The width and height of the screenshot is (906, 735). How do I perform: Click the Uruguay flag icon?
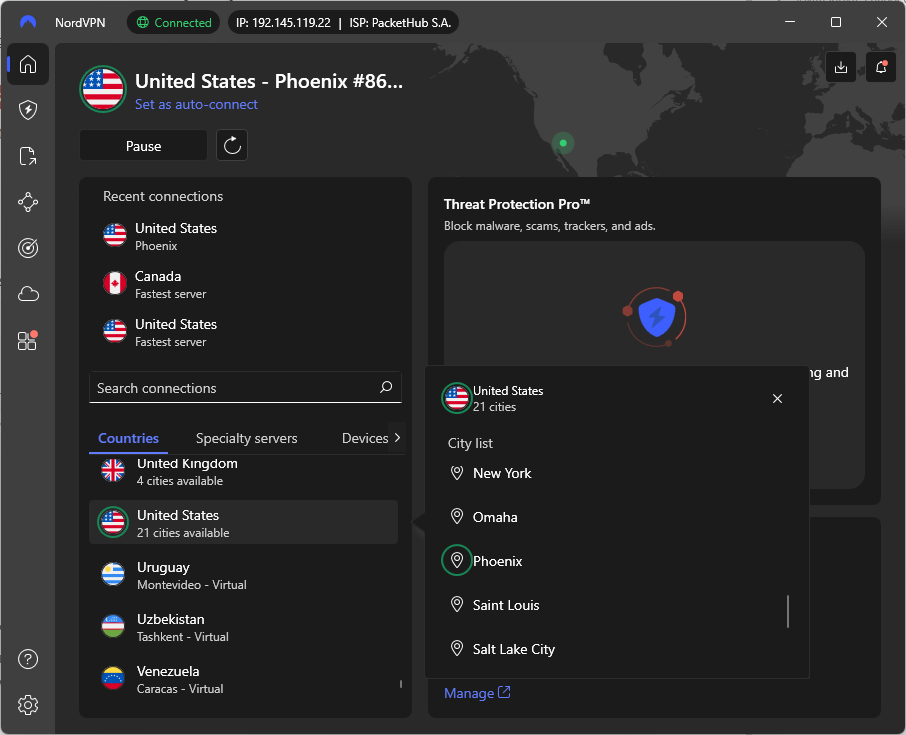pos(113,574)
